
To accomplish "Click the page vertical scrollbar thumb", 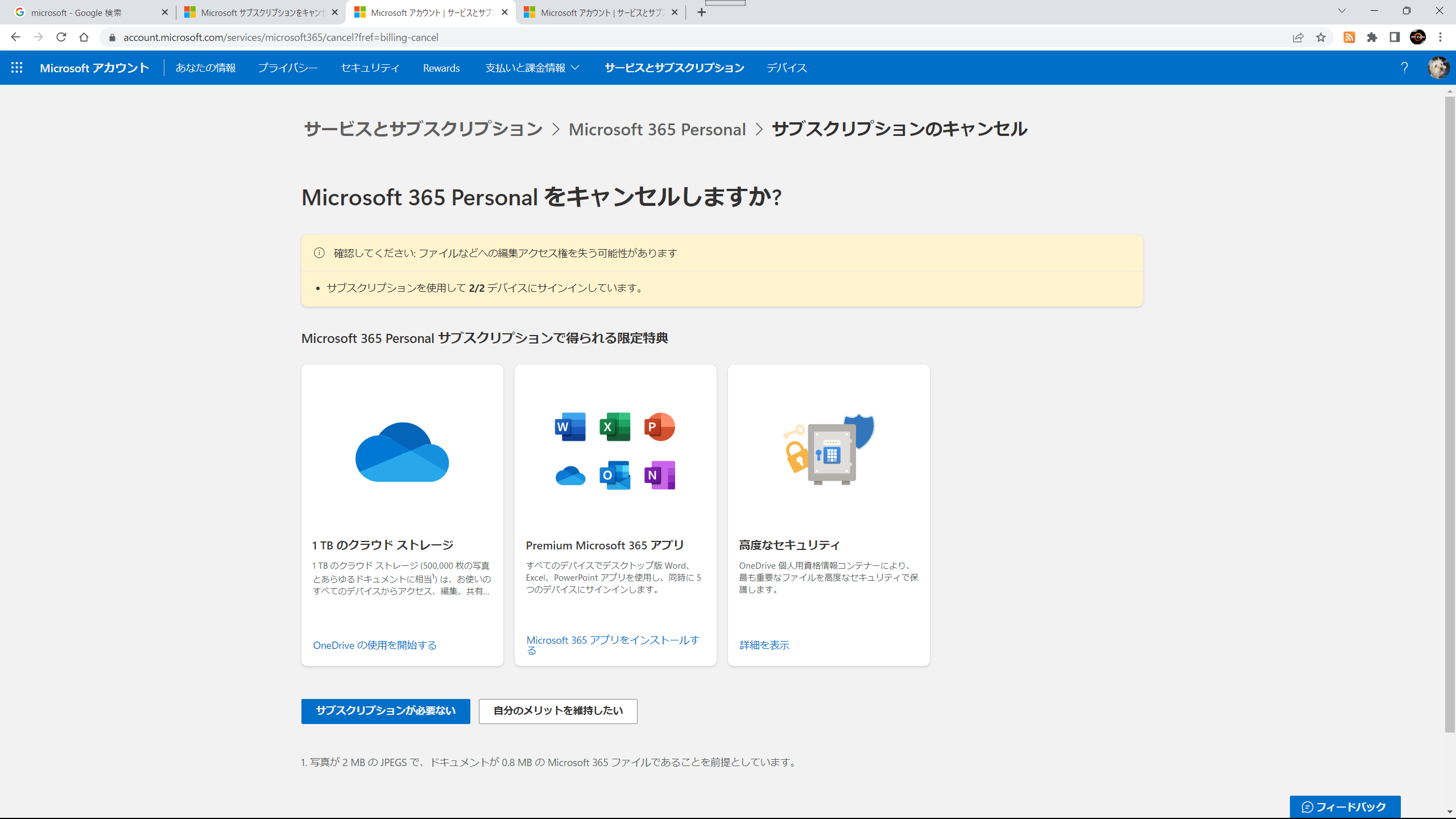I will pos(1450,414).
